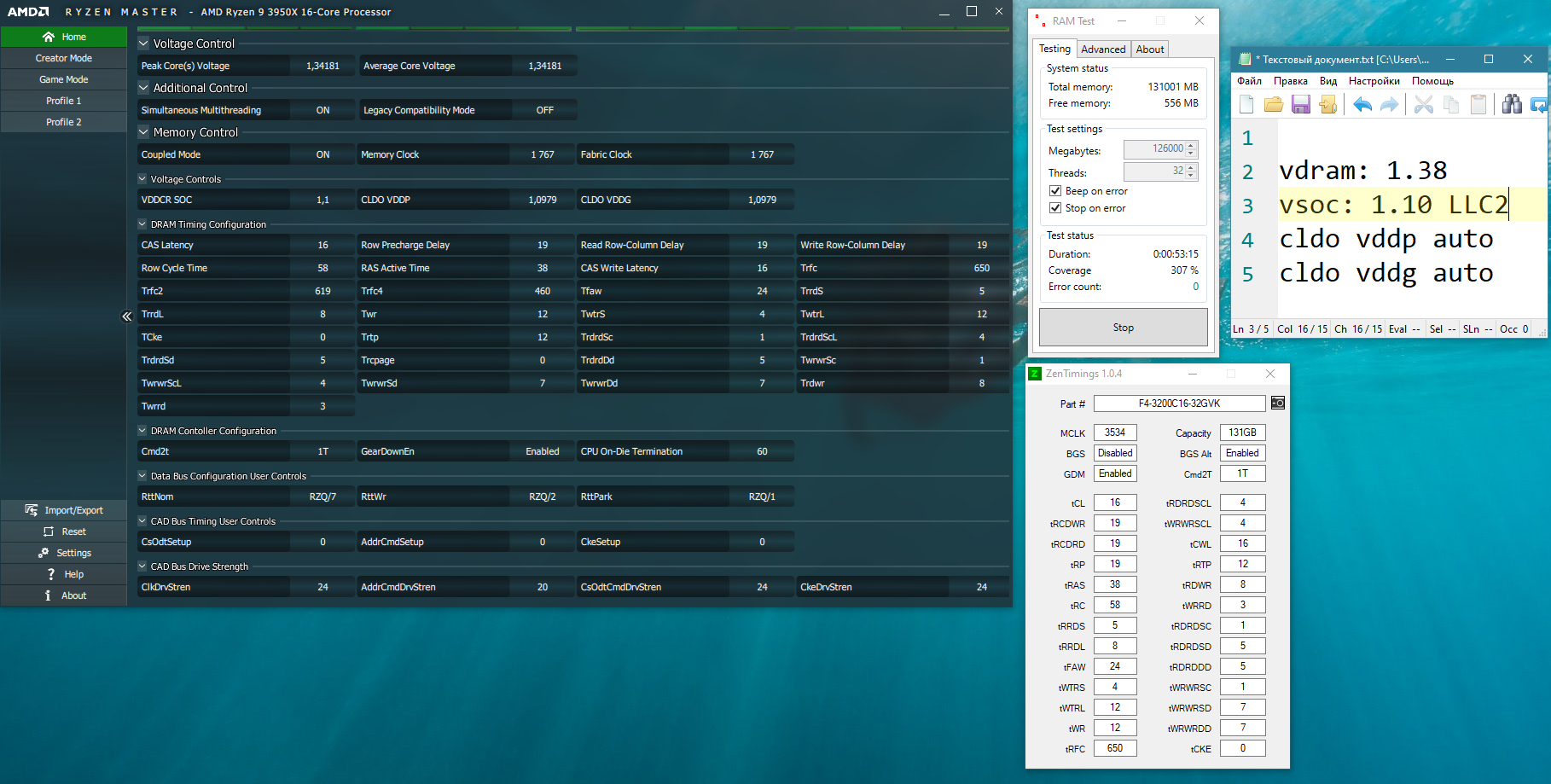Collapse DRAM Contoller Configuration subsection

point(142,431)
